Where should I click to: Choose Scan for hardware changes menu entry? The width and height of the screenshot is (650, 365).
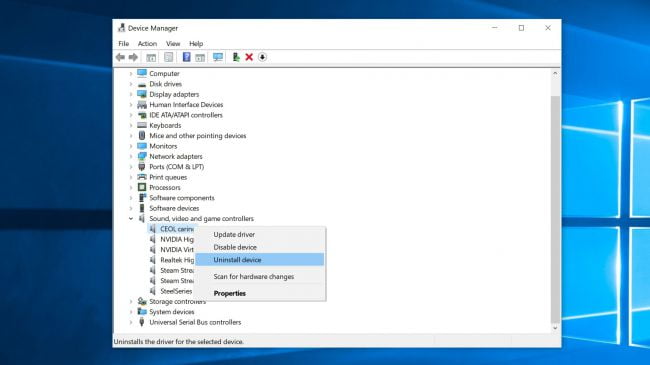[260, 277]
